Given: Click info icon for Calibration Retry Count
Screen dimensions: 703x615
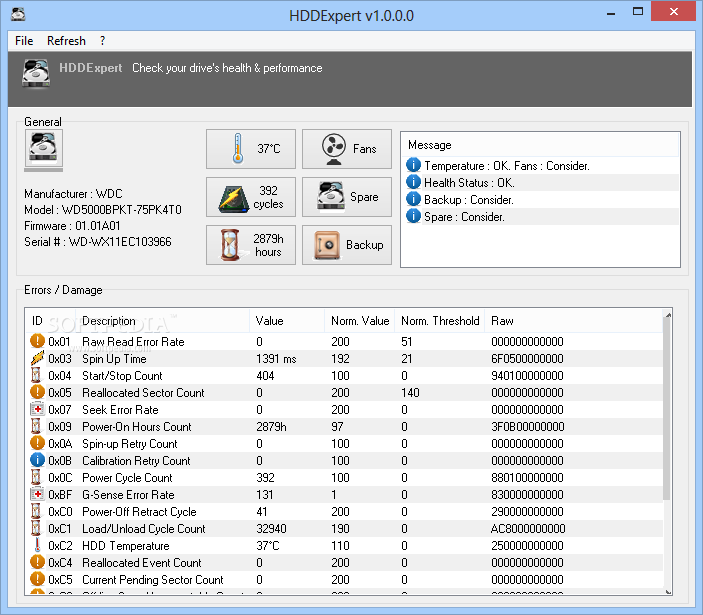Looking at the screenshot, I should coord(38,461).
